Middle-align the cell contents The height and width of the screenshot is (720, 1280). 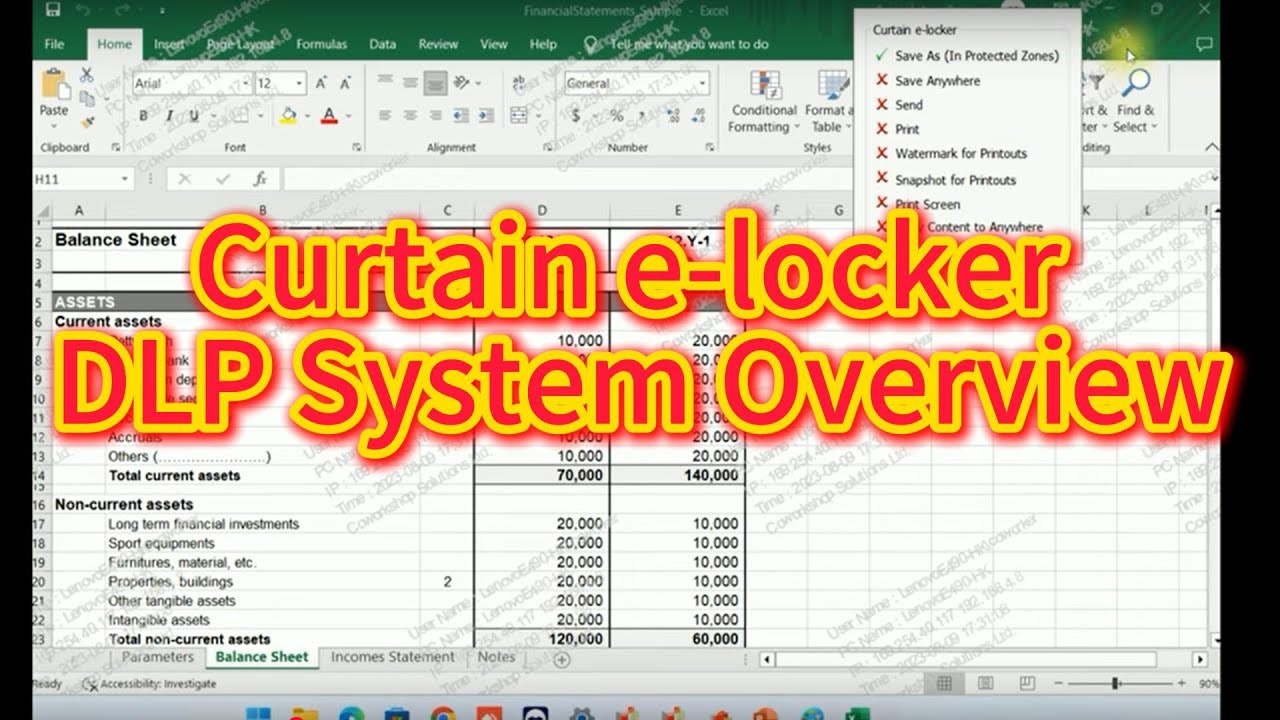point(410,83)
